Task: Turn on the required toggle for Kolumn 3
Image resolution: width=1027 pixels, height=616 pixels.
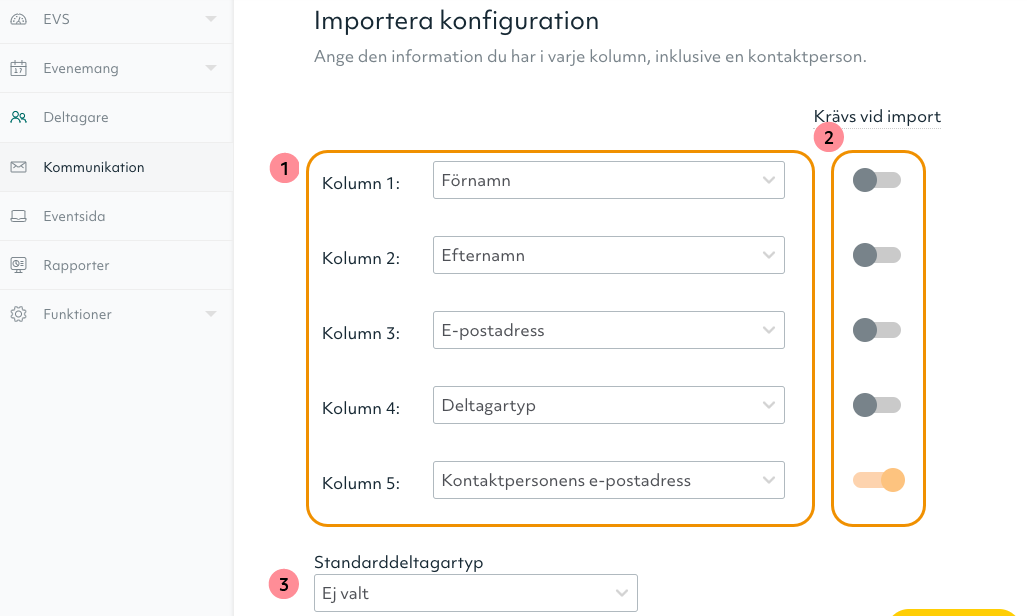Action: [x=877, y=330]
